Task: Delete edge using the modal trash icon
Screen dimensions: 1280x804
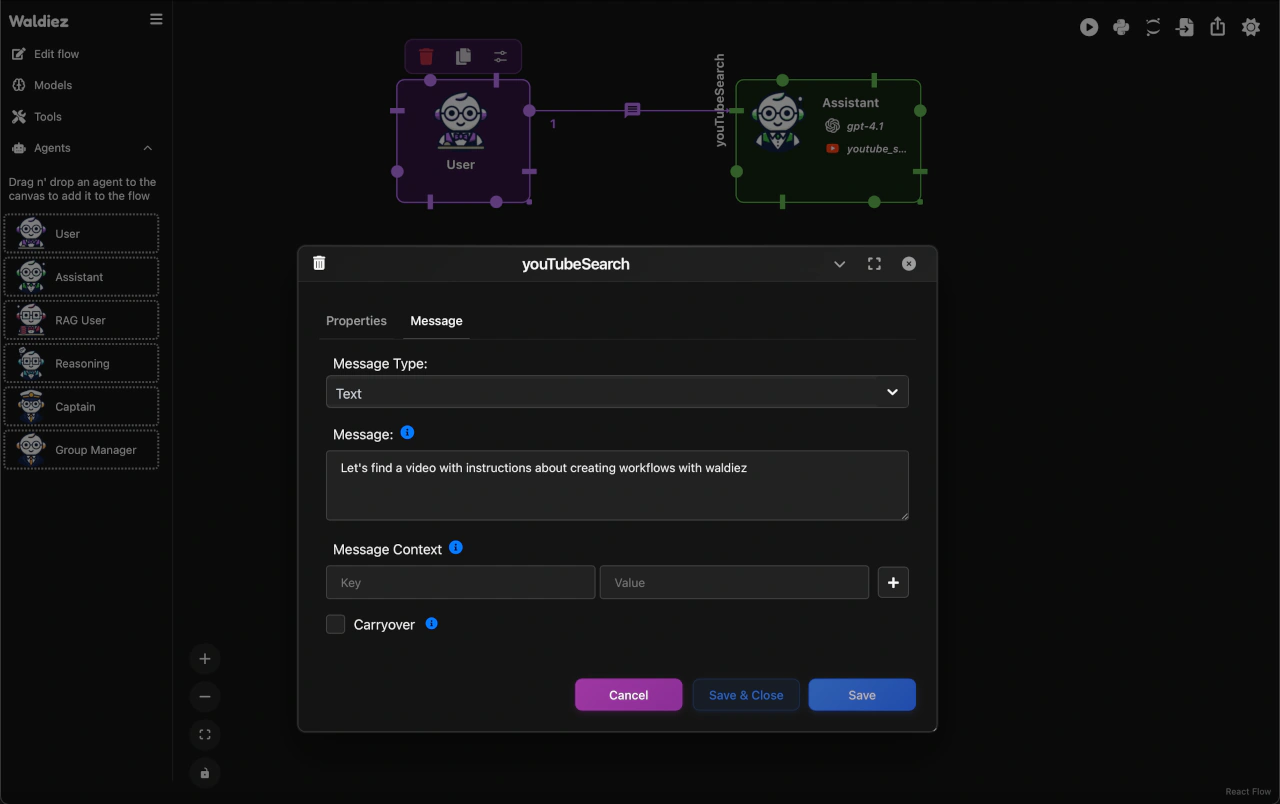Action: pyautogui.click(x=319, y=263)
